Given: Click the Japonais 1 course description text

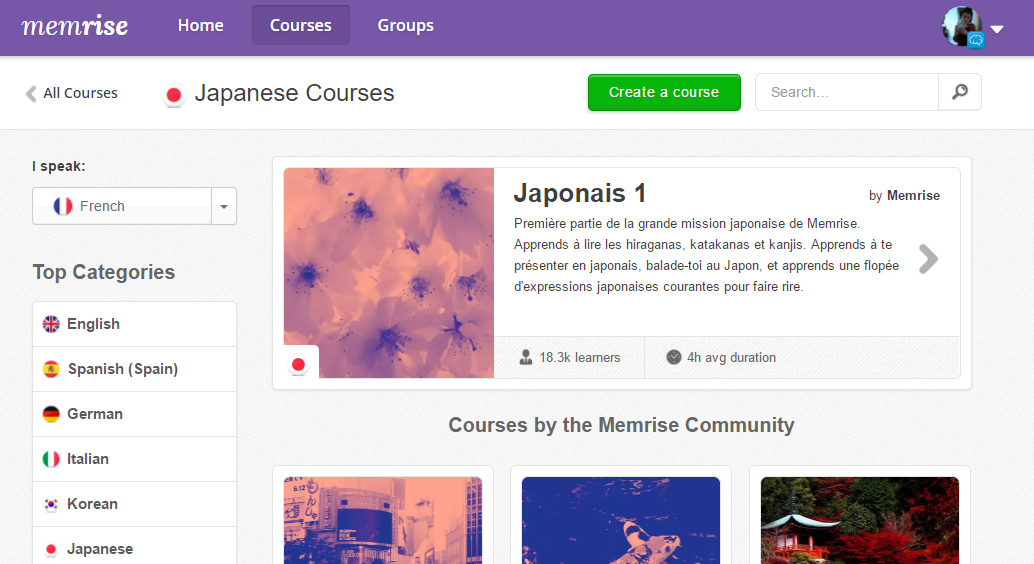Looking at the screenshot, I should [x=706, y=255].
